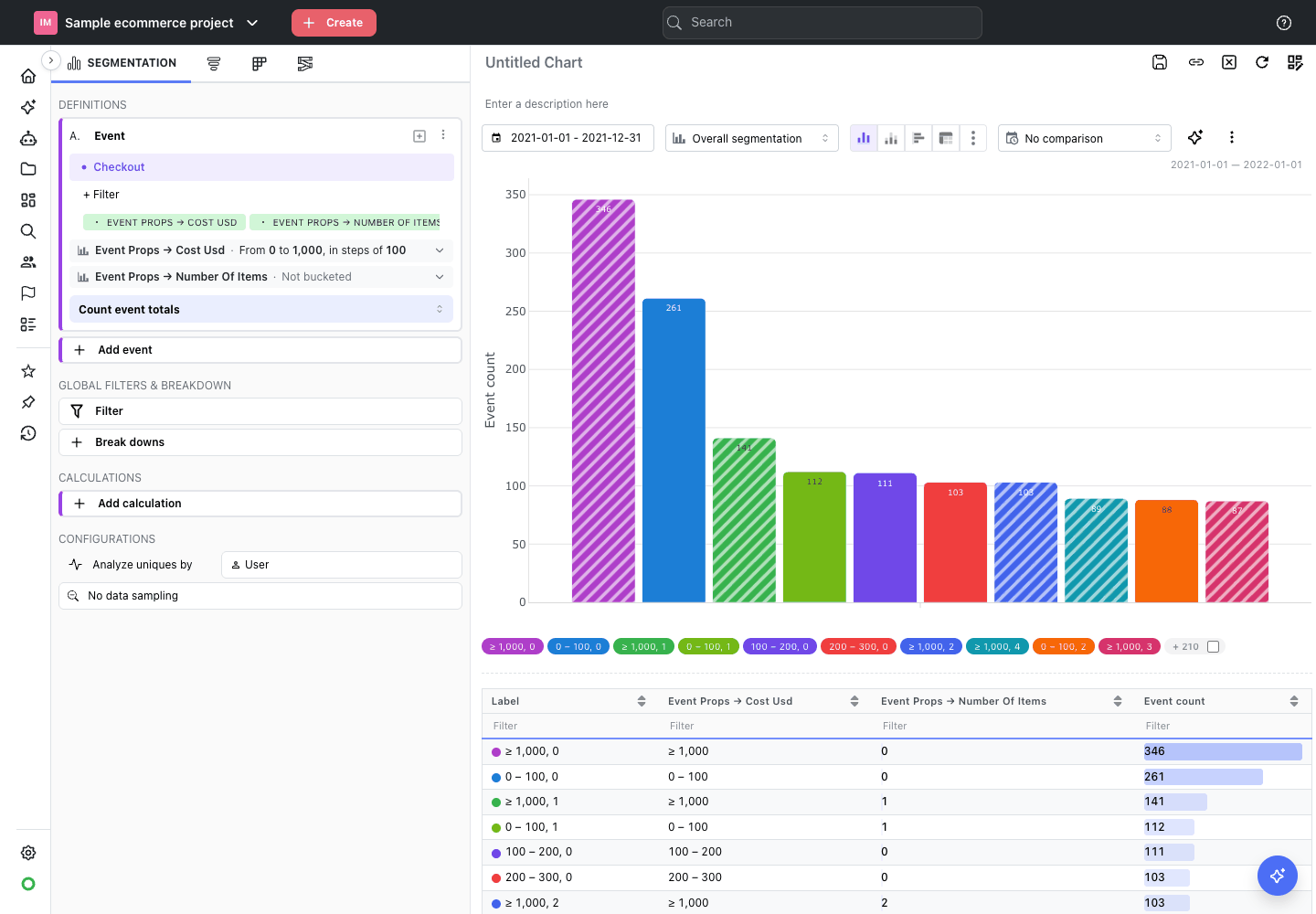Open the flag icon in sidebar
The width and height of the screenshot is (1316, 914).
pos(28,293)
